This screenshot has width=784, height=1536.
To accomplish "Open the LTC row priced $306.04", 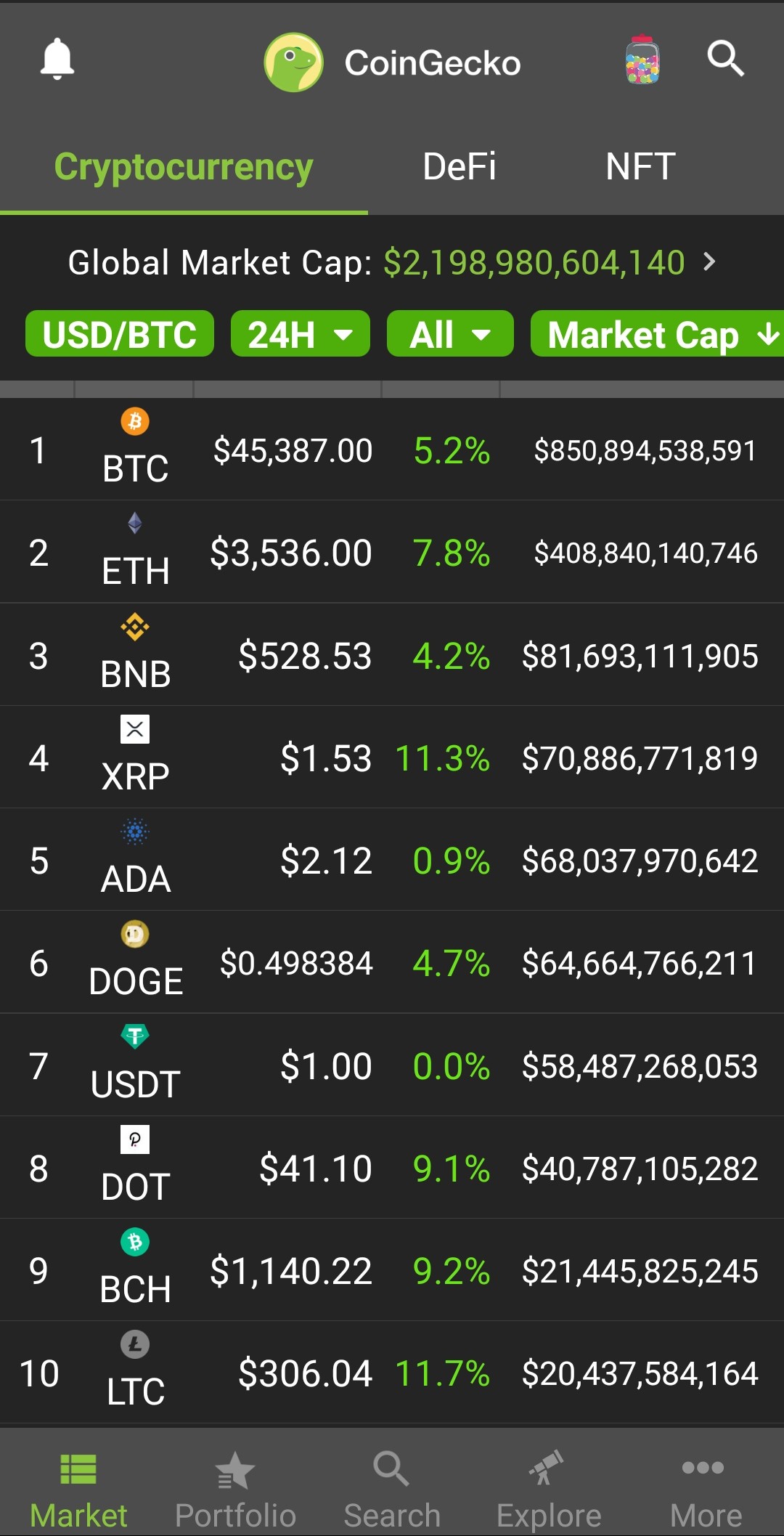I will [392, 1373].
